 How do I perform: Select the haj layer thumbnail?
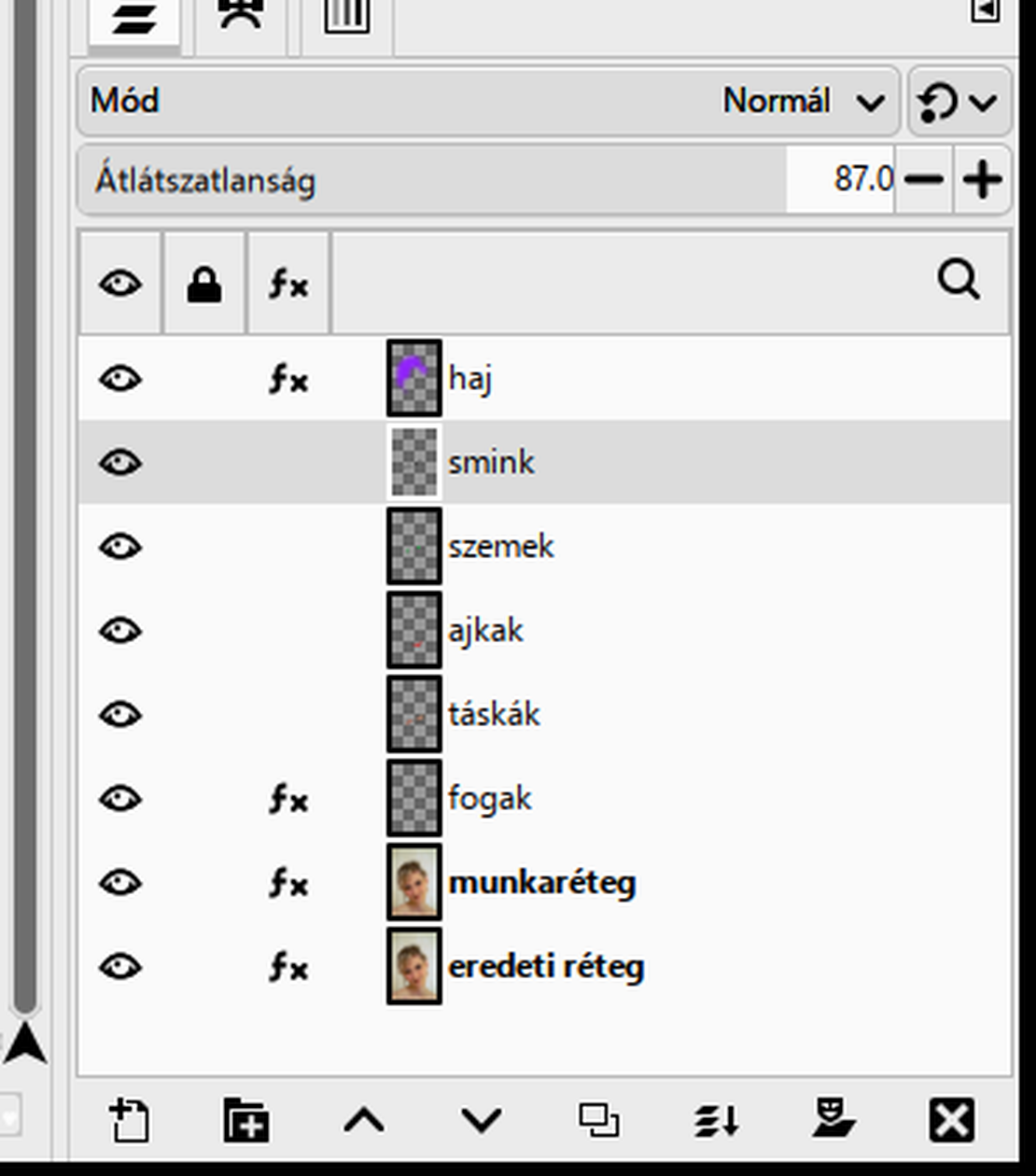coord(414,378)
